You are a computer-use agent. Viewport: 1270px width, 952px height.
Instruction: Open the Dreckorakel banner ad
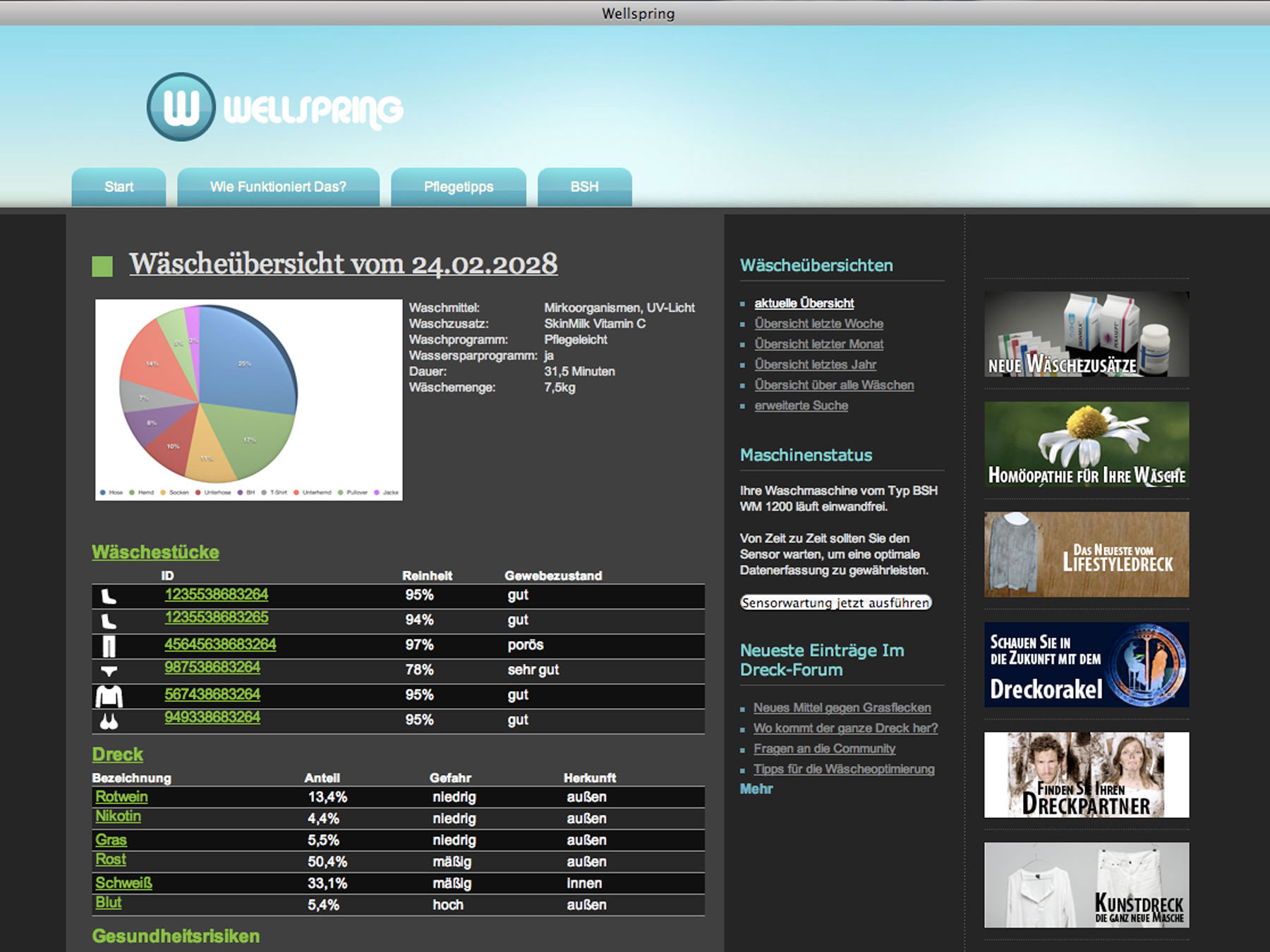pyautogui.click(x=1086, y=665)
